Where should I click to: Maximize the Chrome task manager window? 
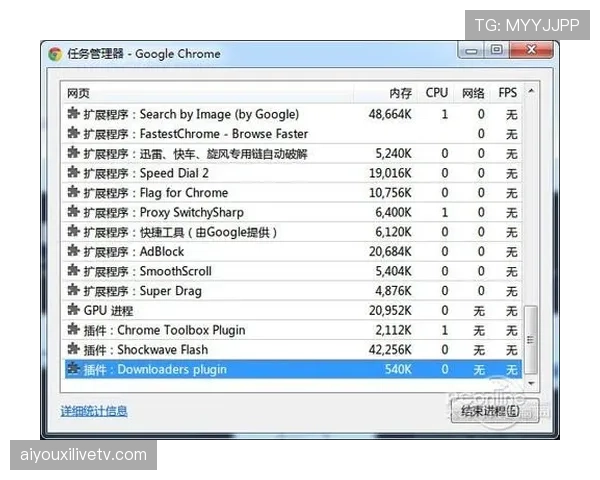497,50
